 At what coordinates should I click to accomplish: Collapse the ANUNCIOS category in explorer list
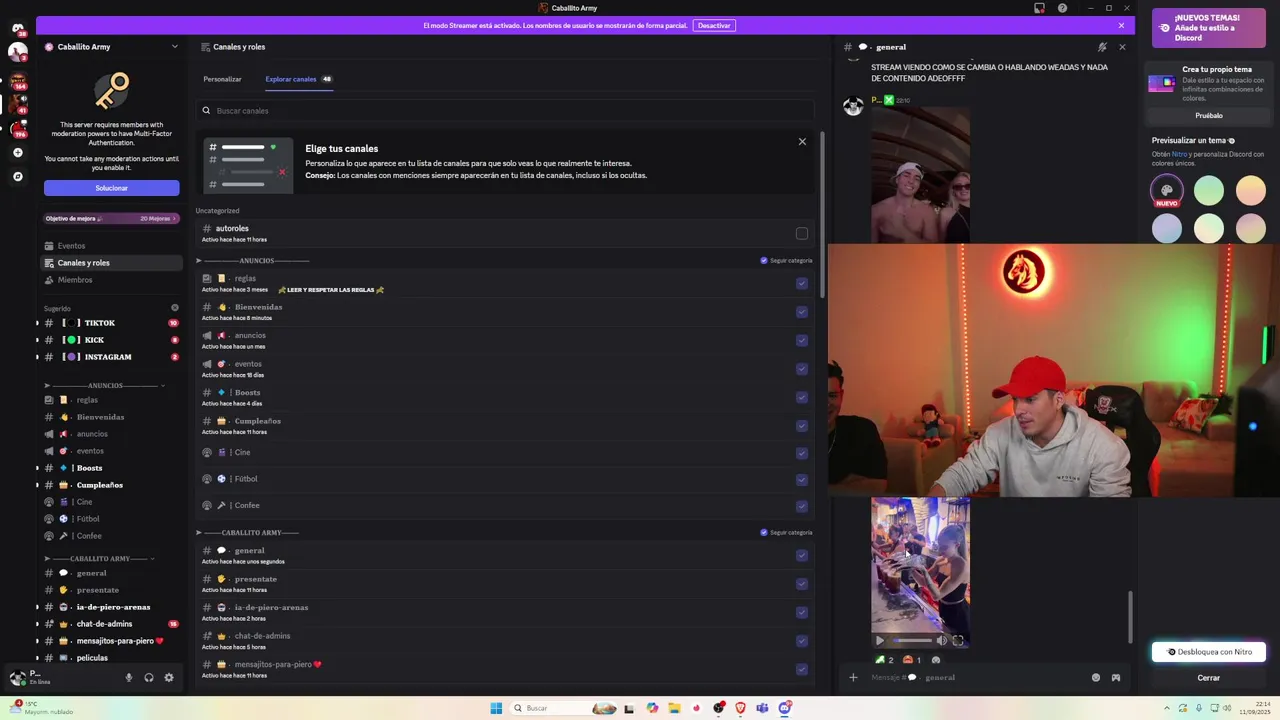point(199,260)
